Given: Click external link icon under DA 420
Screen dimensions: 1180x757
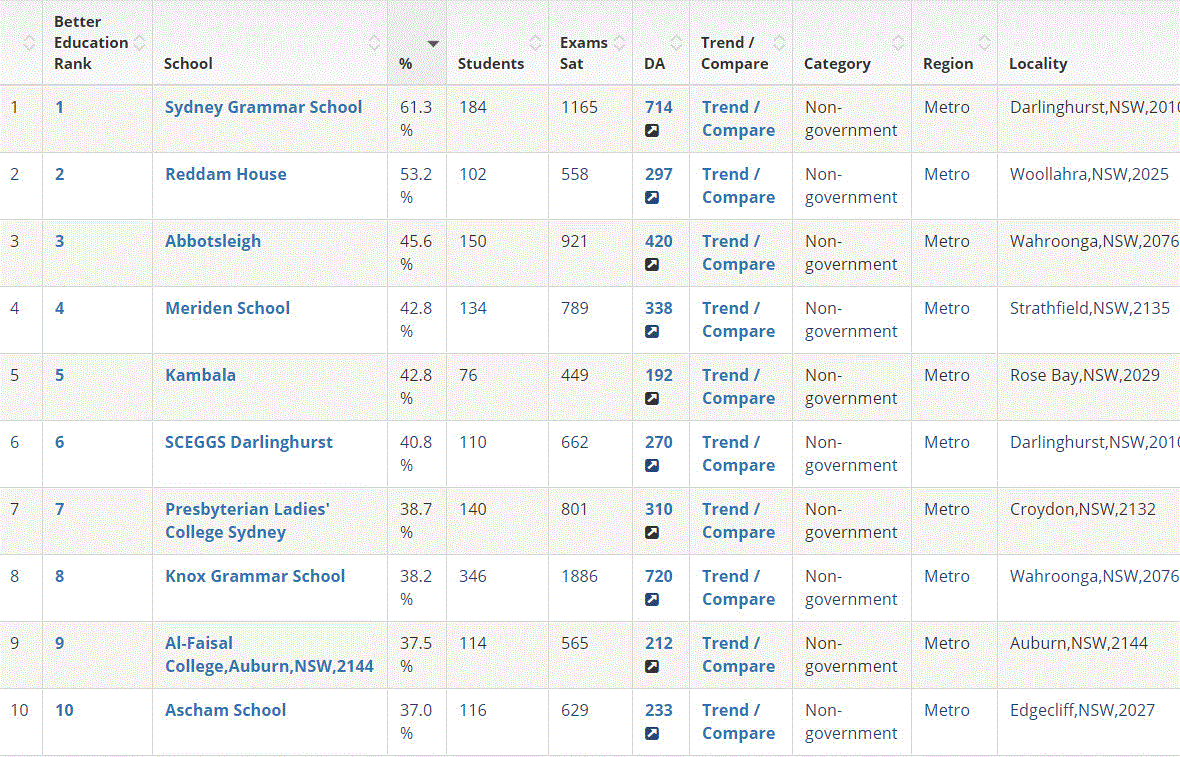Looking at the screenshot, I should 652,265.
